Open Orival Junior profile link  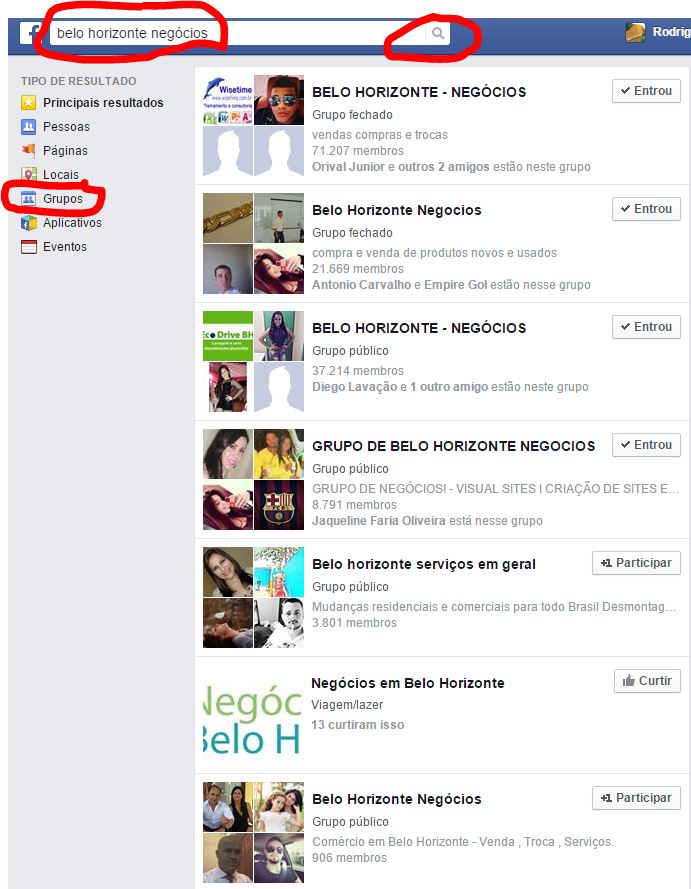[x=348, y=167]
